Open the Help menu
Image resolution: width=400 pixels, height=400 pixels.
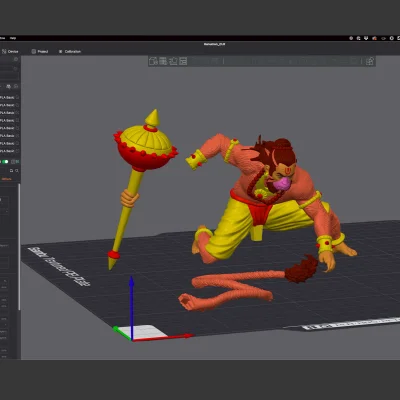[13, 38]
